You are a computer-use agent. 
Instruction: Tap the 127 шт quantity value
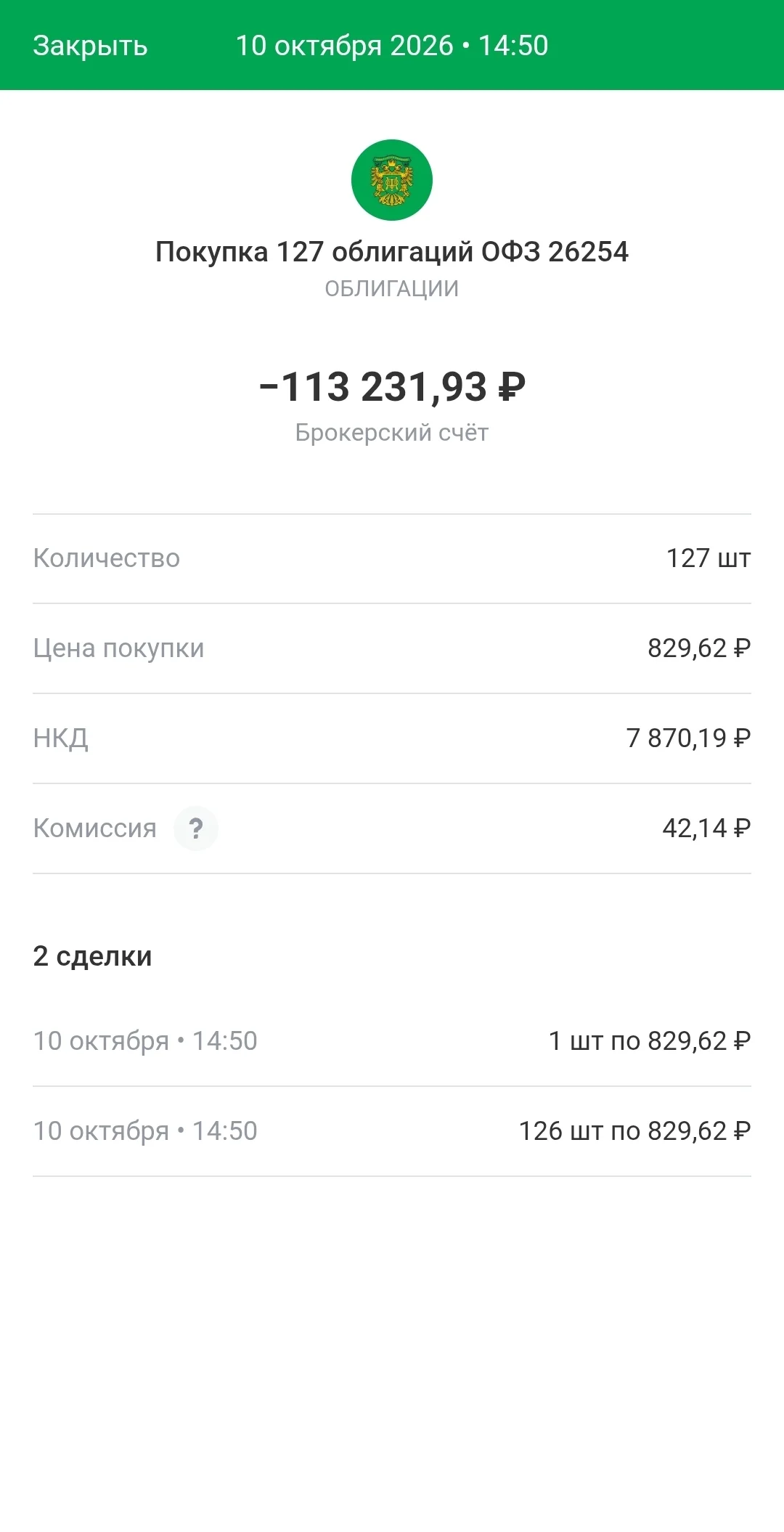point(709,558)
